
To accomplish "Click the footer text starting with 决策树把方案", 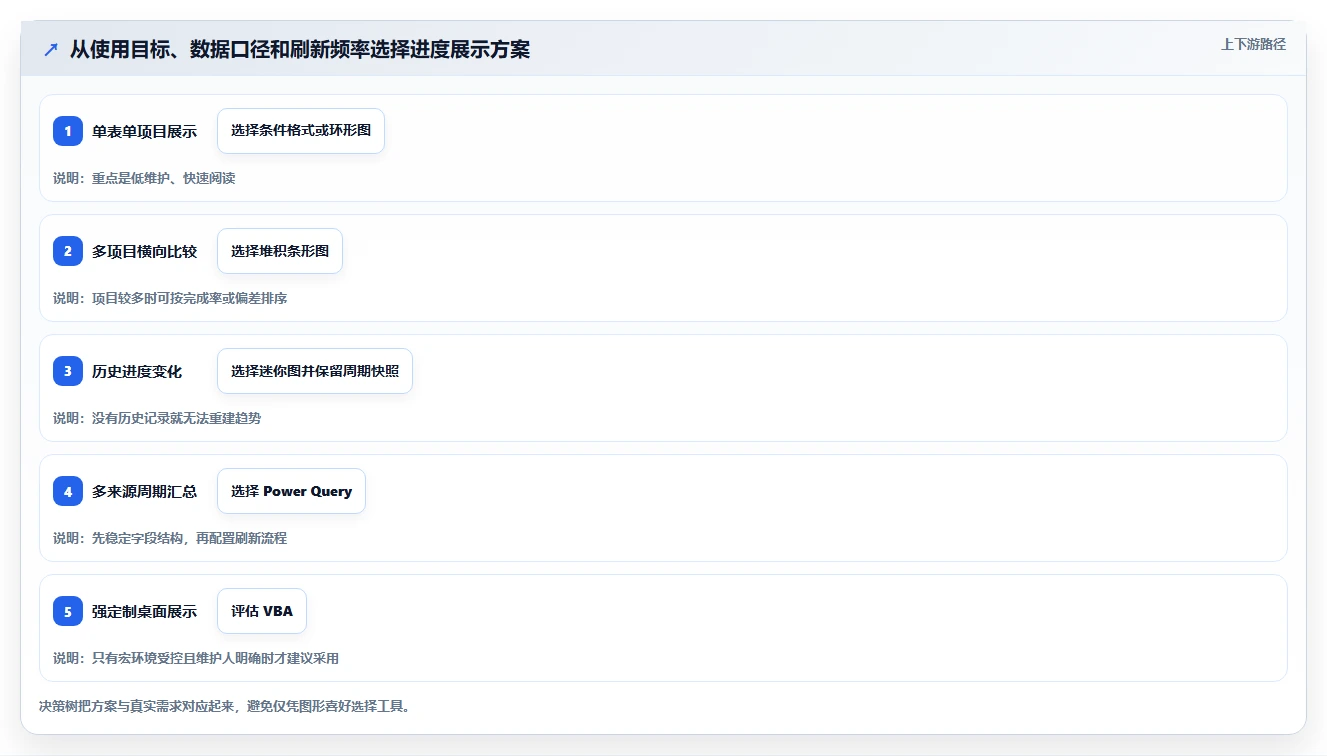I will click(225, 706).
